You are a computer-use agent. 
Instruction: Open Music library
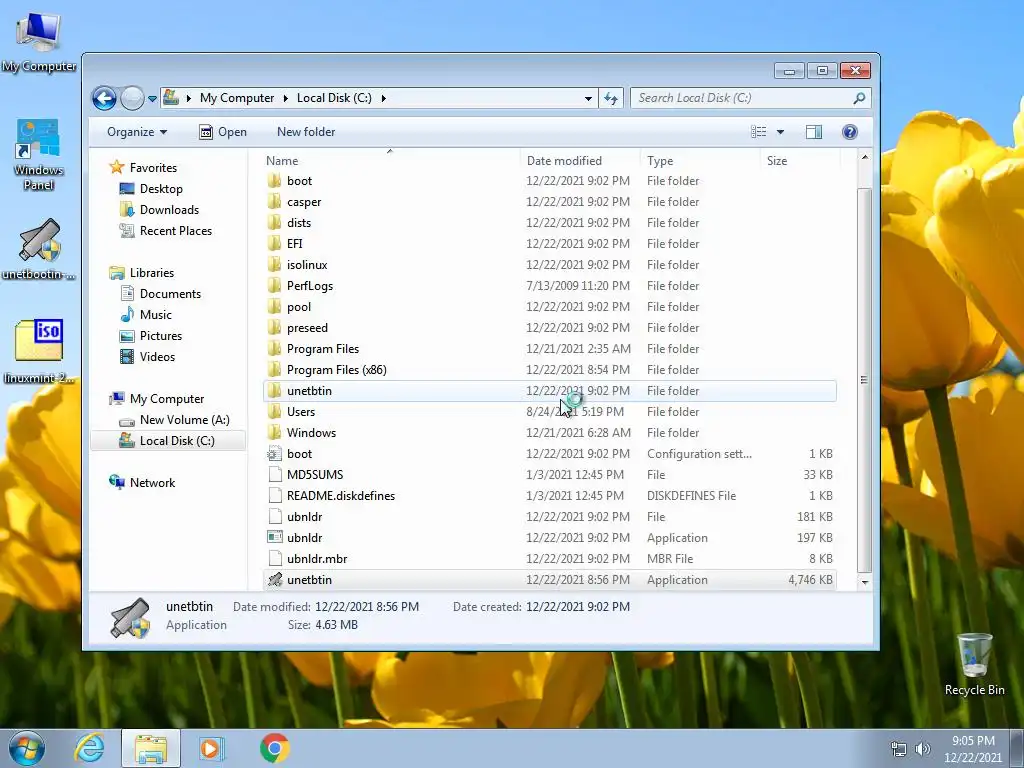(x=155, y=315)
